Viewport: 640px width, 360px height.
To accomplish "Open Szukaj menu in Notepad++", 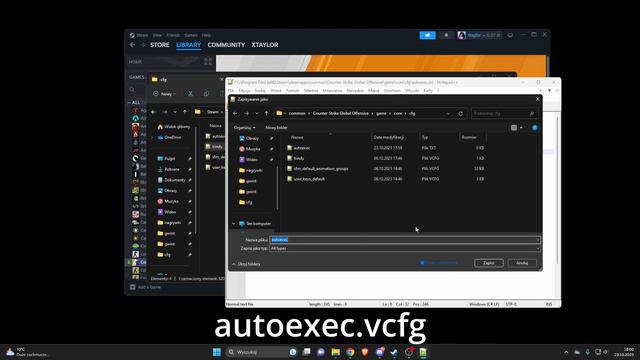I will tap(260, 91).
